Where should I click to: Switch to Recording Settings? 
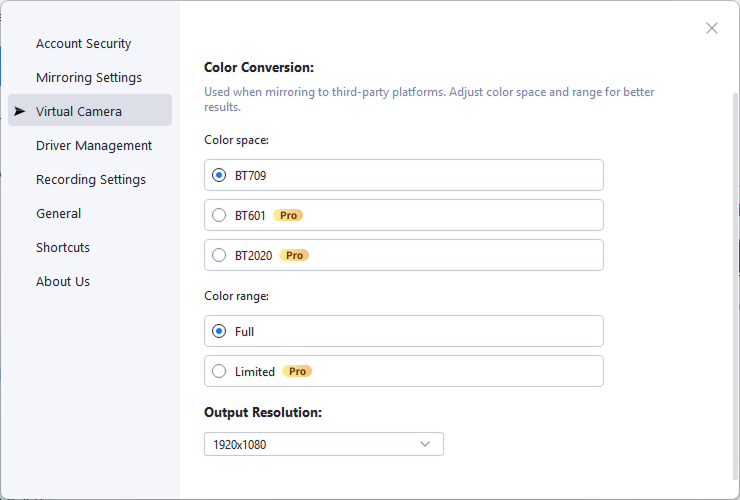91,180
